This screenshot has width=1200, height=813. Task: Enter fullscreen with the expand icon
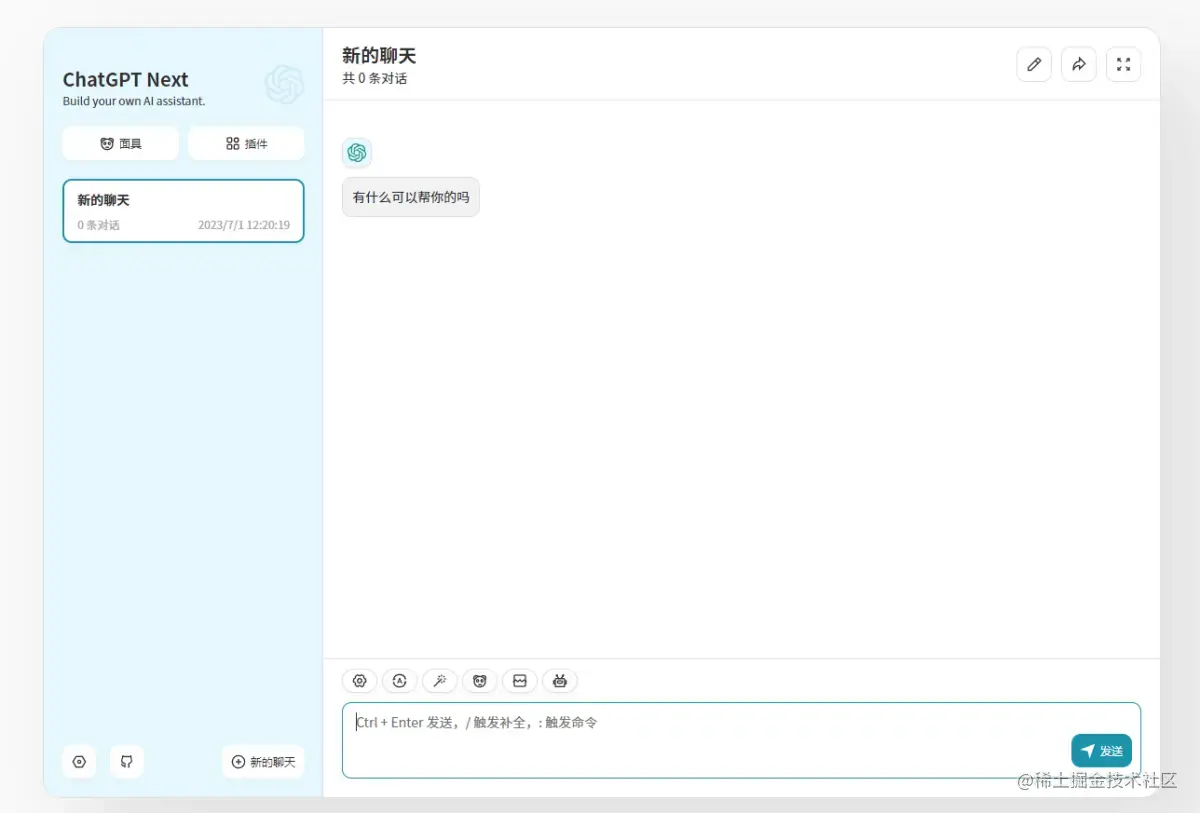(1124, 64)
